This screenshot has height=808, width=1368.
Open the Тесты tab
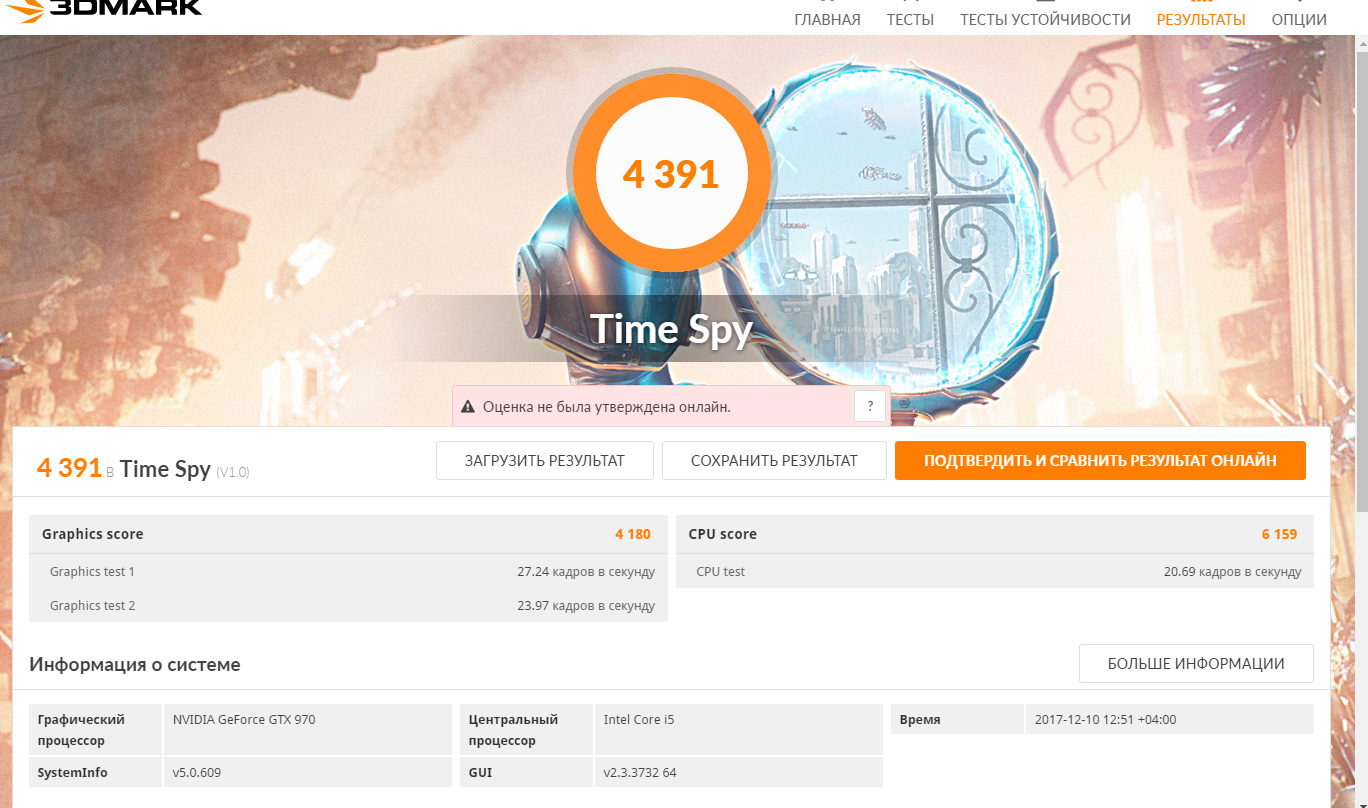coord(910,19)
